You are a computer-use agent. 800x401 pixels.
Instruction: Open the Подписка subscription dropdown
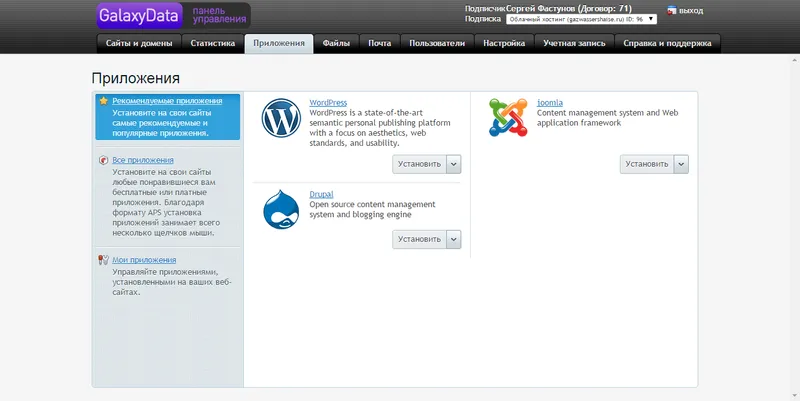[x=581, y=19]
